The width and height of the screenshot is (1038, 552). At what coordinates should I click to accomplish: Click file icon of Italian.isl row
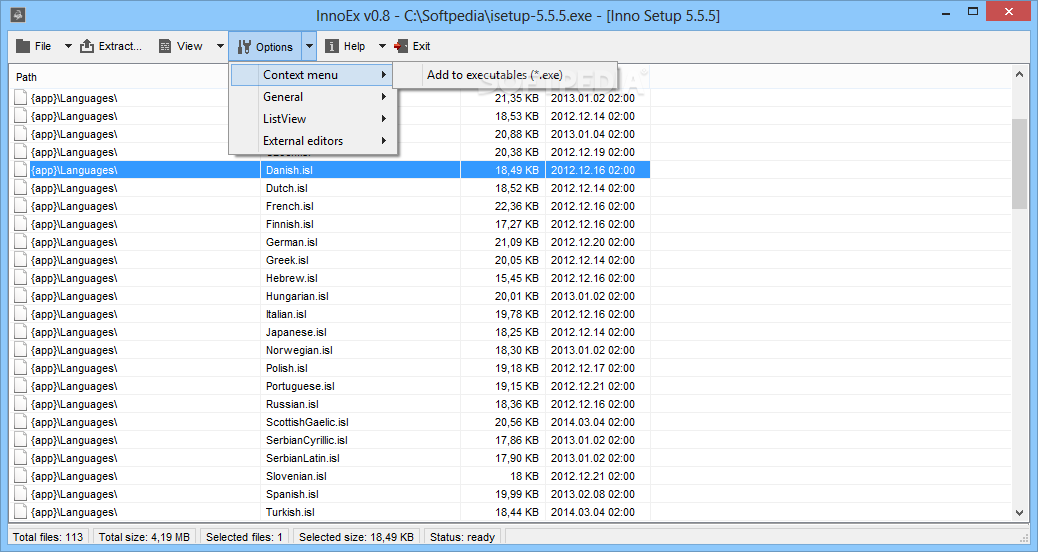coord(21,314)
